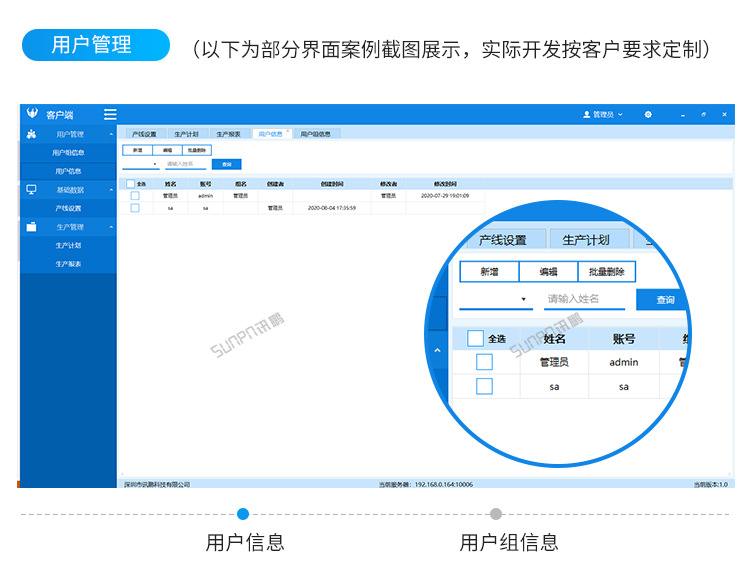This screenshot has height=580, width=750.
Task: Check the 管理员 row checkbox in main table
Action: pyautogui.click(x=135, y=196)
